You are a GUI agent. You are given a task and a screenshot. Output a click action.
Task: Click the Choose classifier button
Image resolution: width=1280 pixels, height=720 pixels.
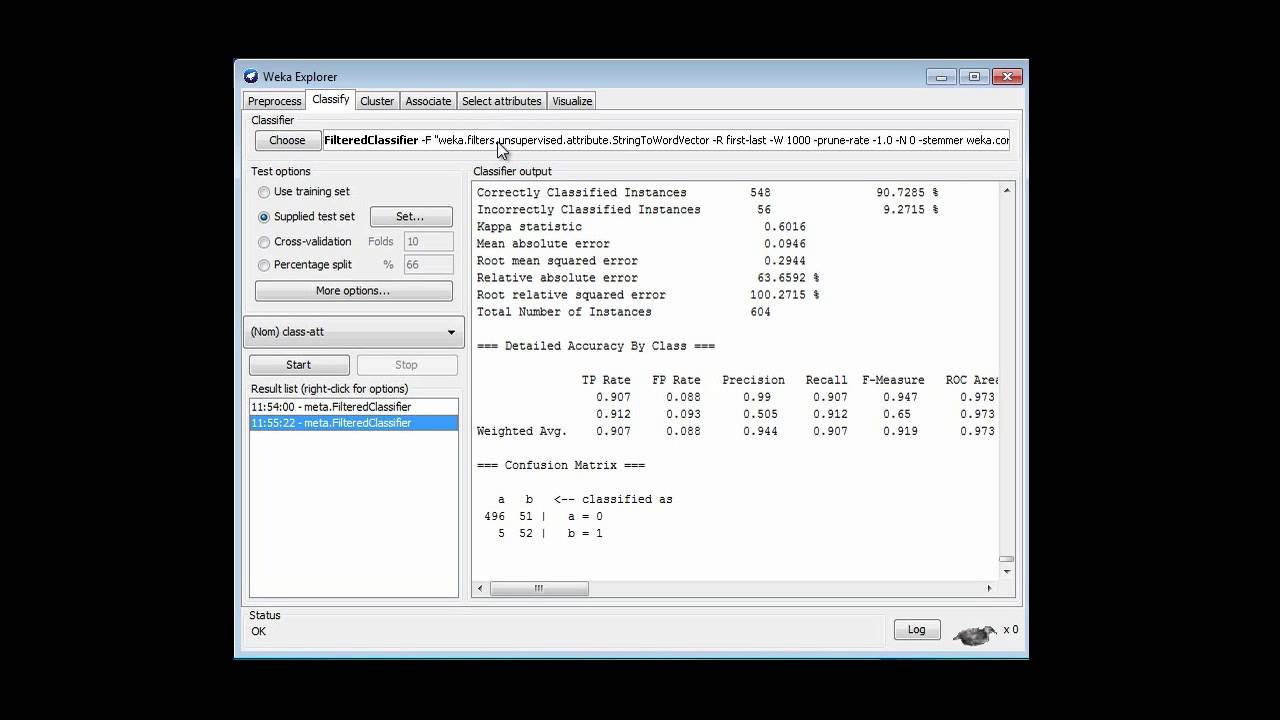(x=287, y=141)
